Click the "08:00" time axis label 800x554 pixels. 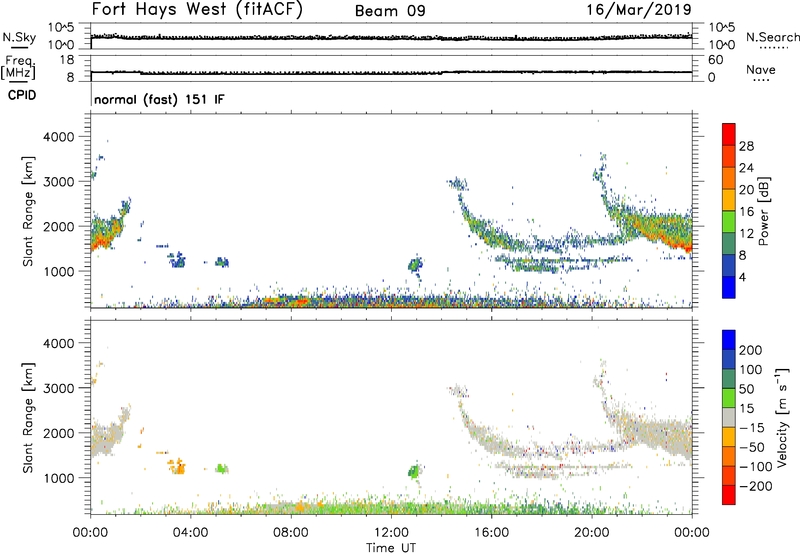[x=291, y=533]
